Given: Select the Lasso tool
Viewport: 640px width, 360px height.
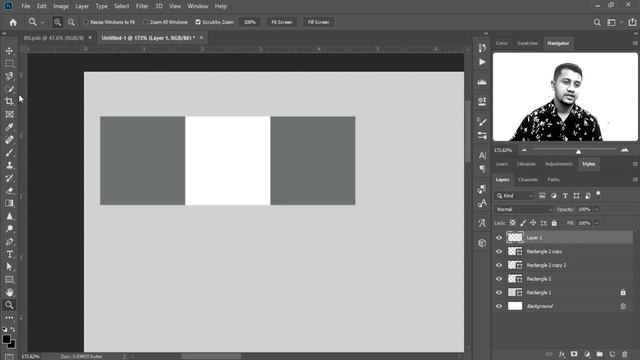Looking at the screenshot, I should click(x=9, y=76).
